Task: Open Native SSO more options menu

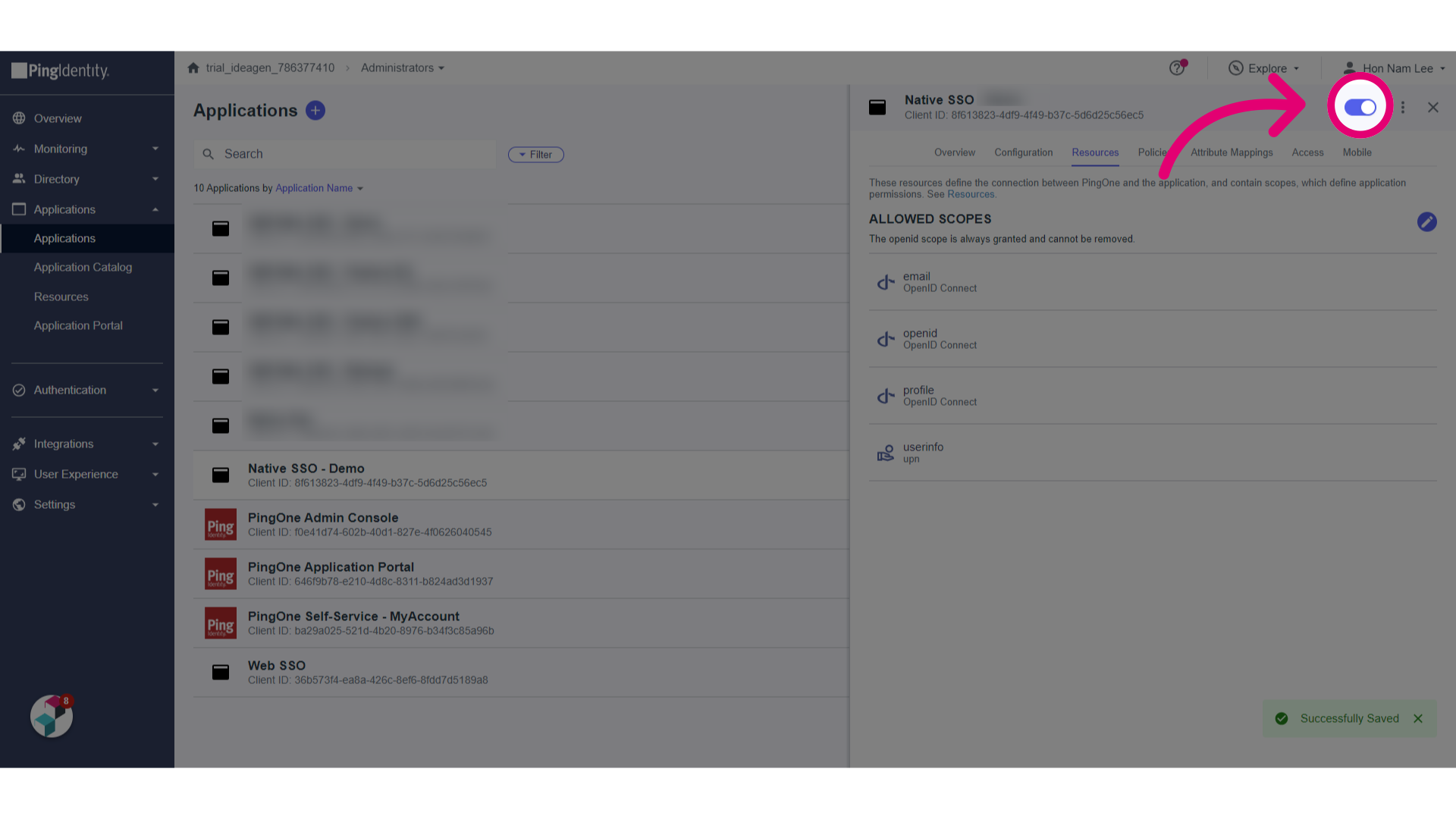Action: pos(1403,108)
